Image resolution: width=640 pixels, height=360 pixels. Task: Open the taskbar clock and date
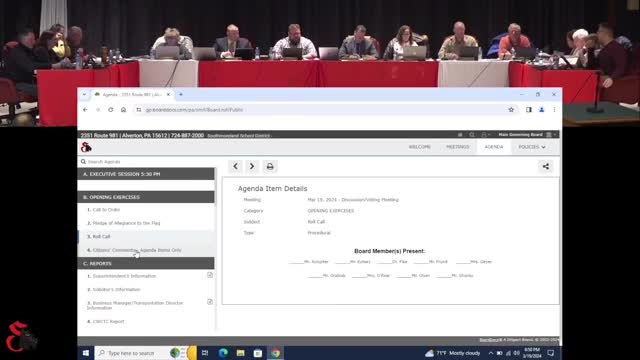(x=532, y=353)
